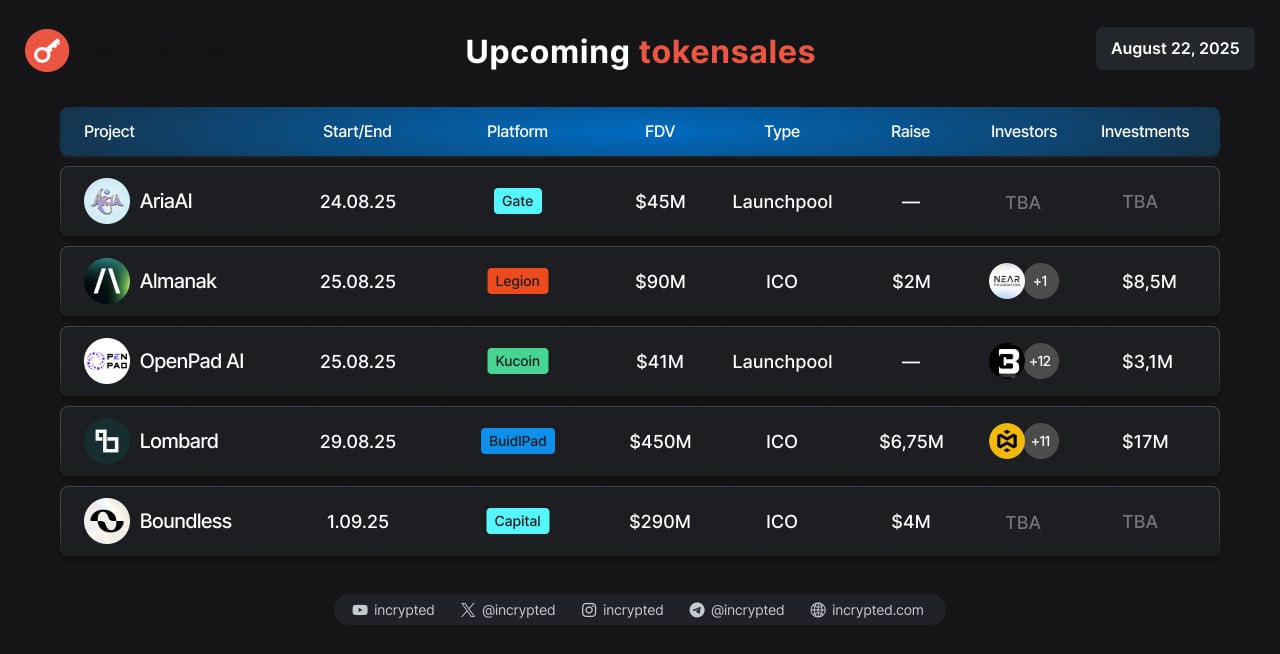
Task: Click the yellow investor icon in Lombard row
Action: 1007,441
